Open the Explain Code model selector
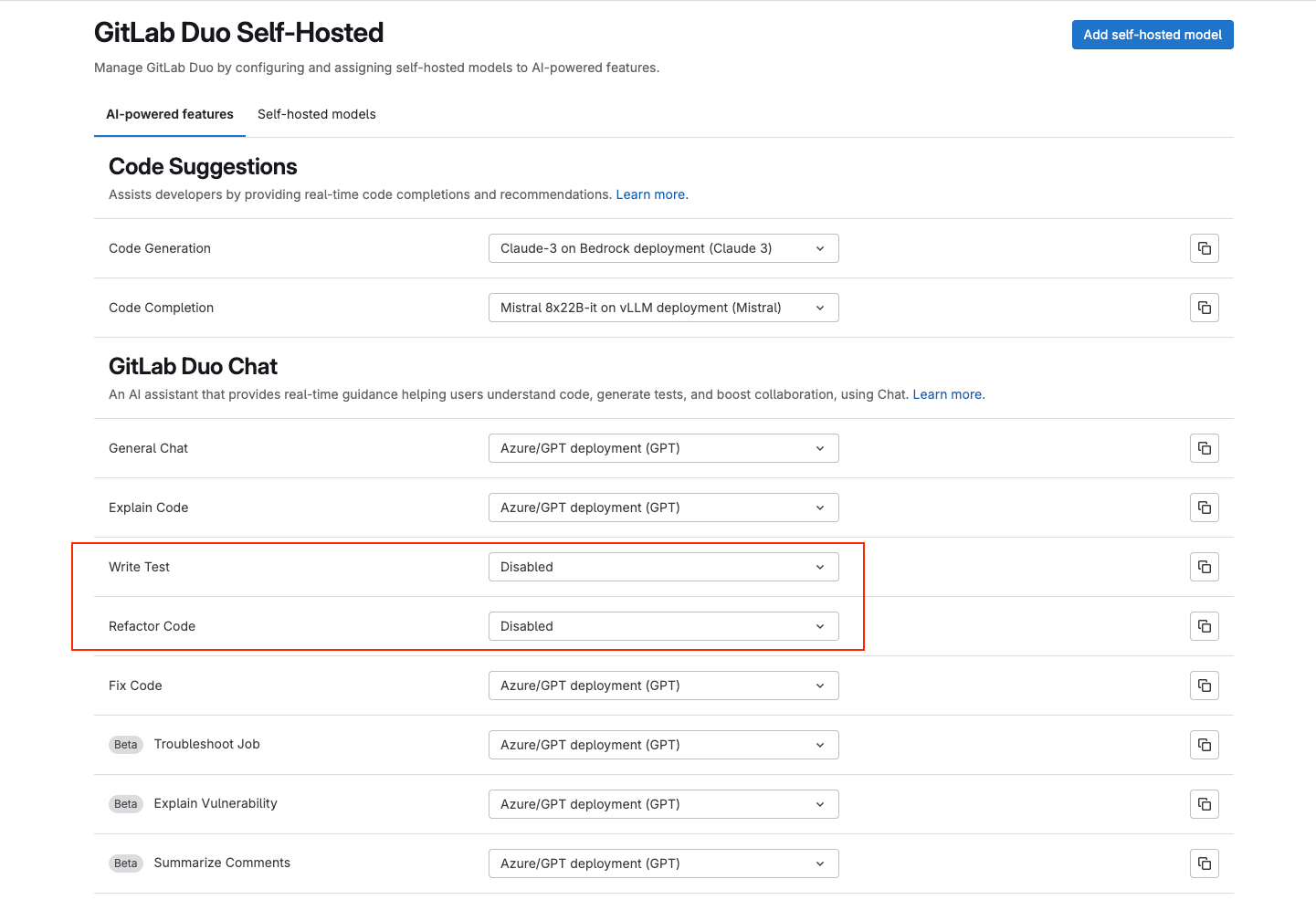 click(x=663, y=508)
